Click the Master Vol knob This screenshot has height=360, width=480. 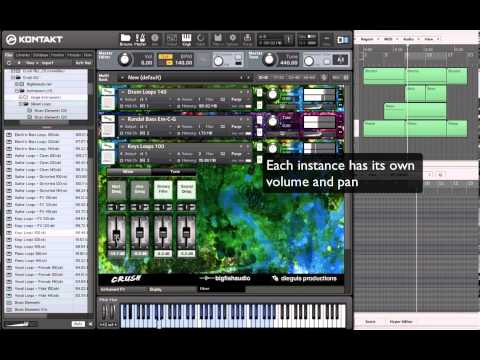(x=125, y=60)
